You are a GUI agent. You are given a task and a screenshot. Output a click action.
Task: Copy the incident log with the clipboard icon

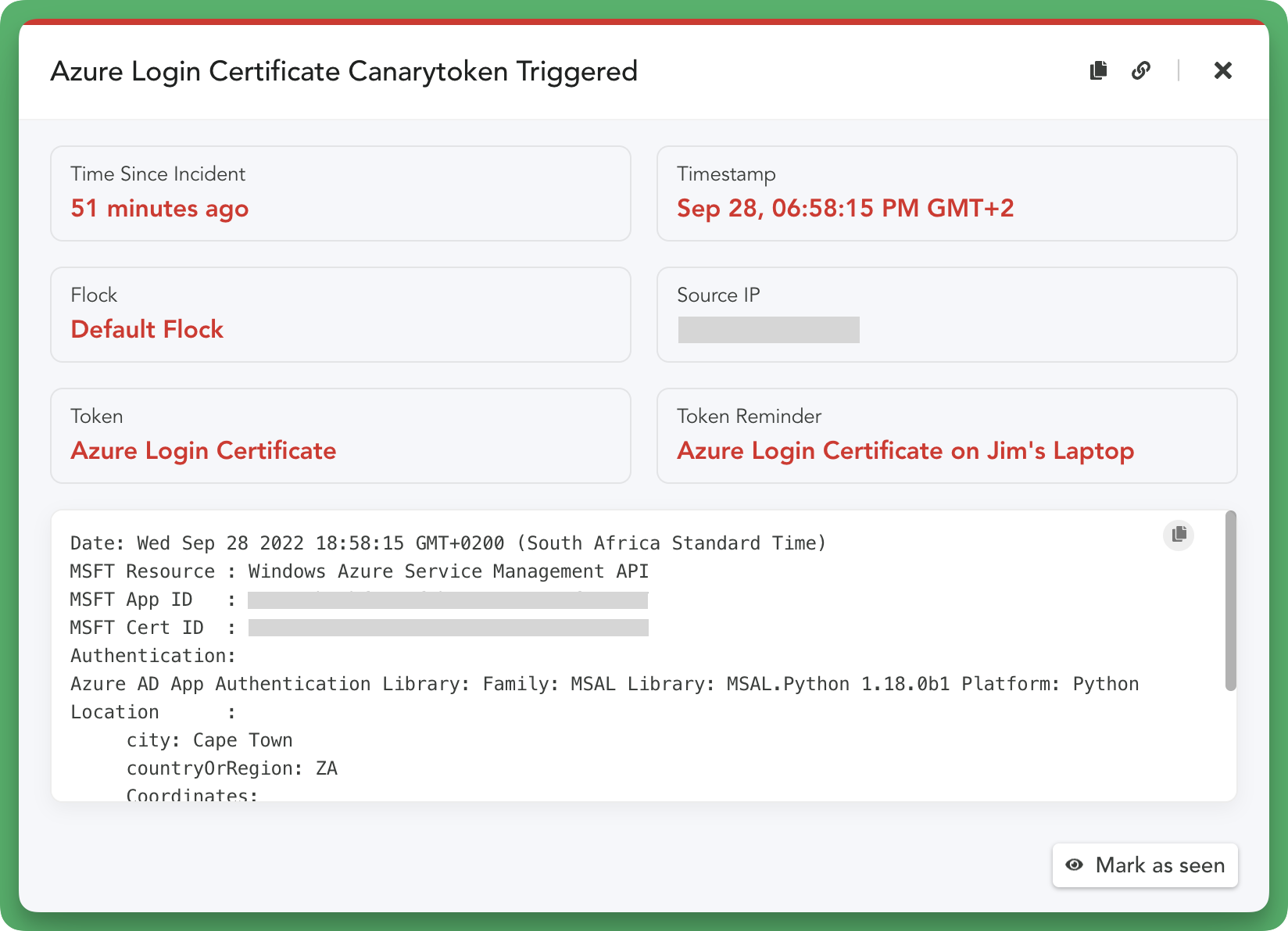[x=1179, y=535]
